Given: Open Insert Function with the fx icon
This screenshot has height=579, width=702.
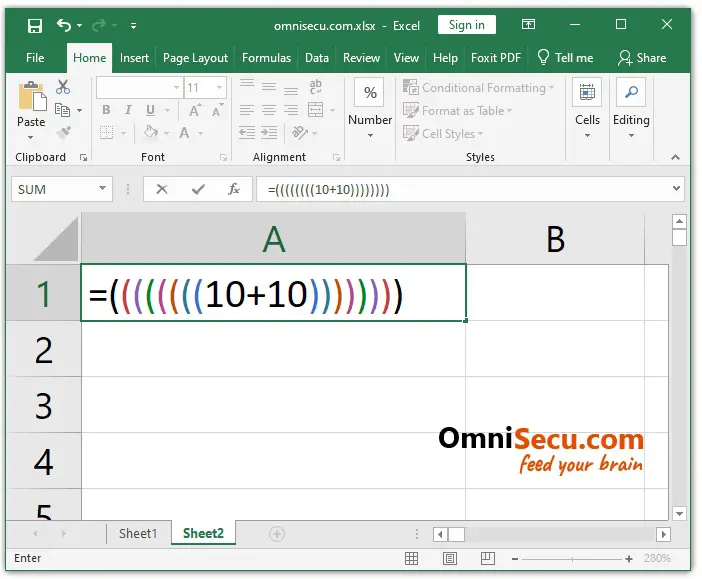Looking at the screenshot, I should pyautogui.click(x=233, y=189).
